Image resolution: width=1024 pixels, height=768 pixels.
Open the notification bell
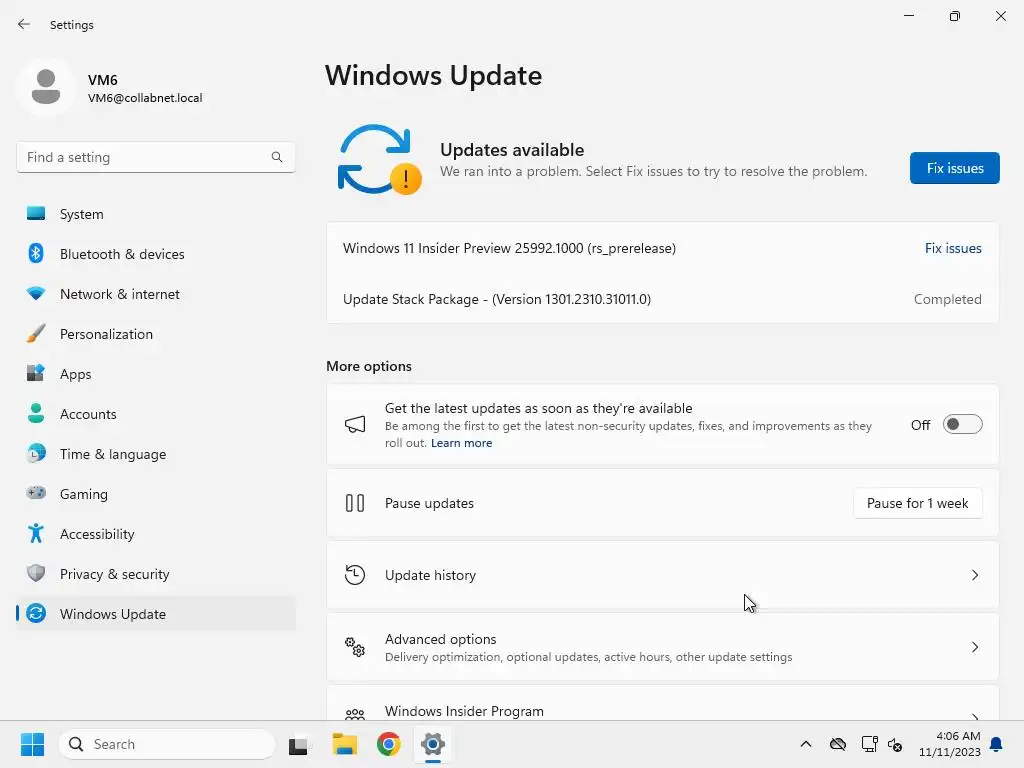coord(996,744)
